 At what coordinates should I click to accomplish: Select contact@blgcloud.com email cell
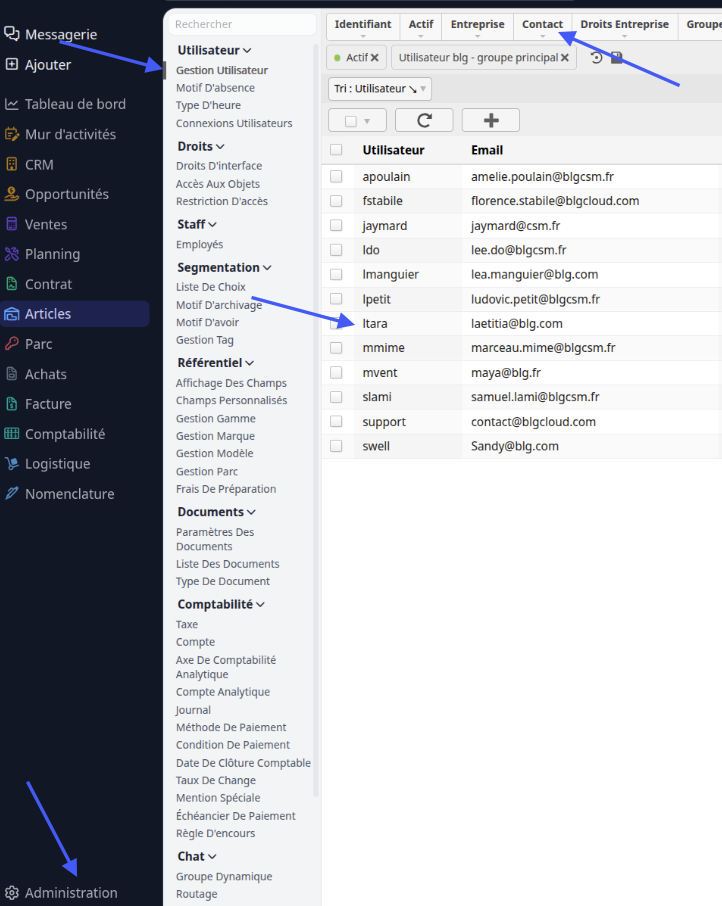pos(533,422)
